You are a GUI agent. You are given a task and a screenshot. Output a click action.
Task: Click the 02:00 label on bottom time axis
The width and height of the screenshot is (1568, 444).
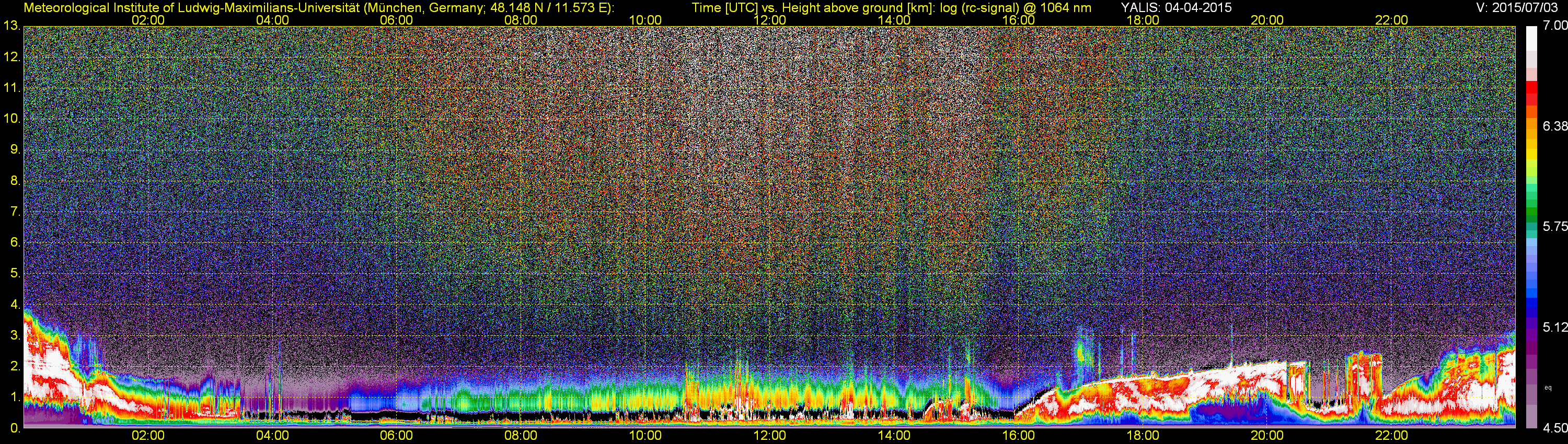(148, 436)
